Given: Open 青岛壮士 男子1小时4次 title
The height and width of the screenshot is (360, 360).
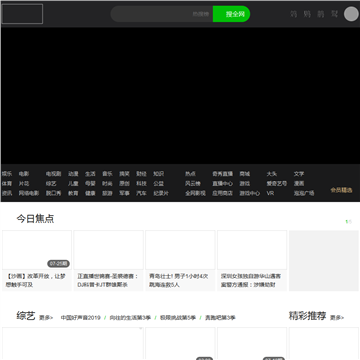Looking at the screenshot, I should pyautogui.click(x=179, y=281).
